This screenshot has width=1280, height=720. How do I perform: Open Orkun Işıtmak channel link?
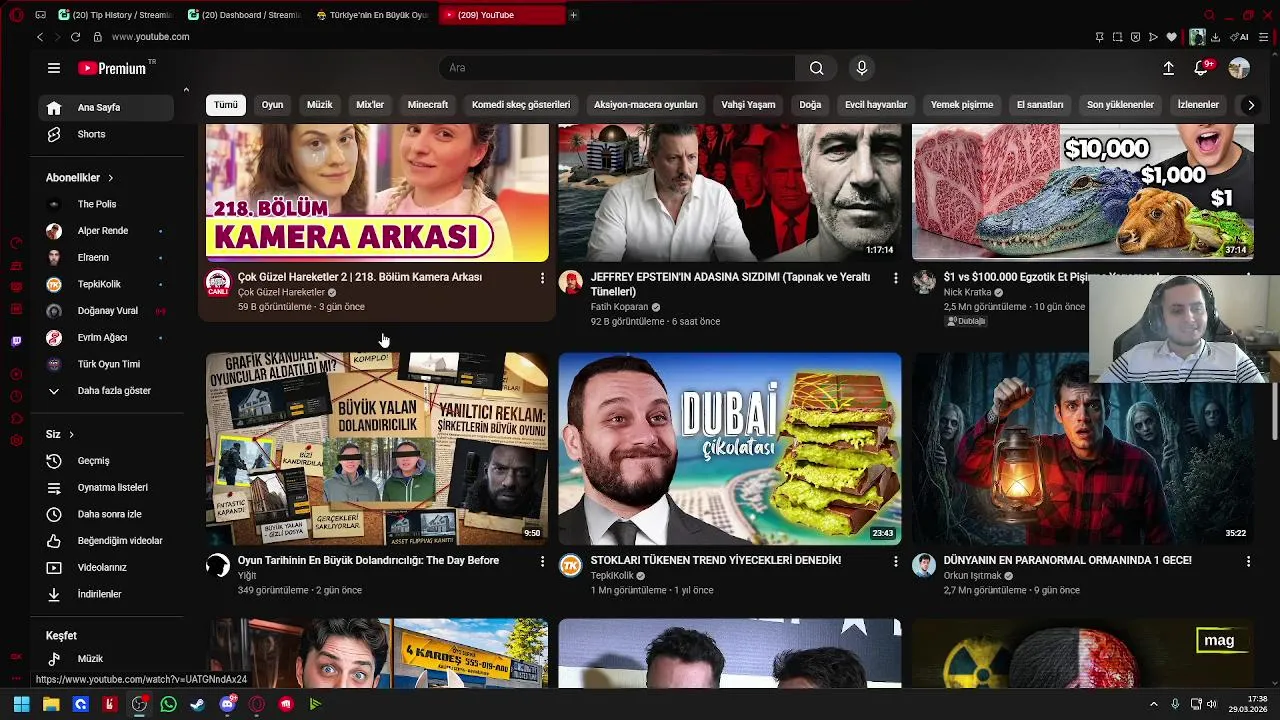click(972, 576)
